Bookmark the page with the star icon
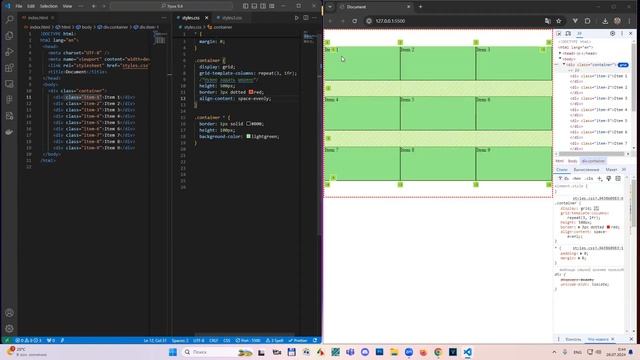640x360 pixels. 558,21
